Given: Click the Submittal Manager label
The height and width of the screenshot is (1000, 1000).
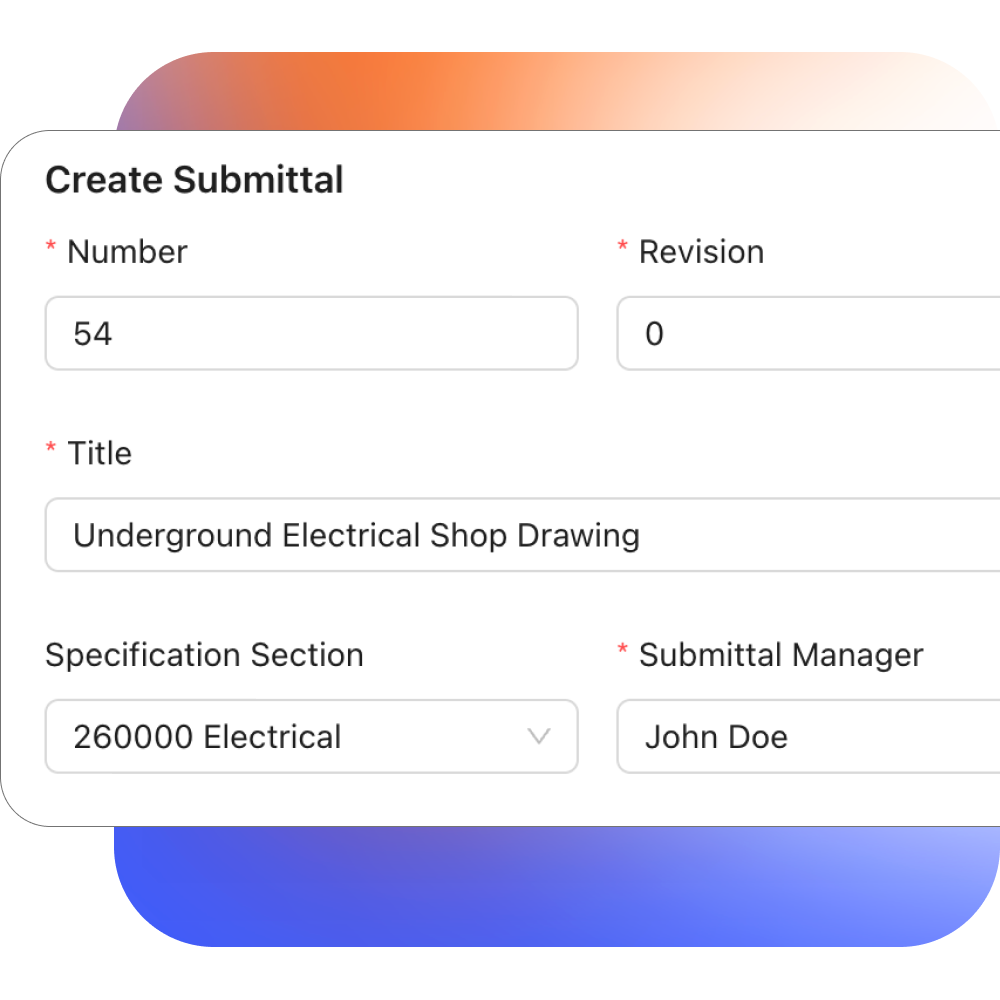Looking at the screenshot, I should (x=781, y=655).
